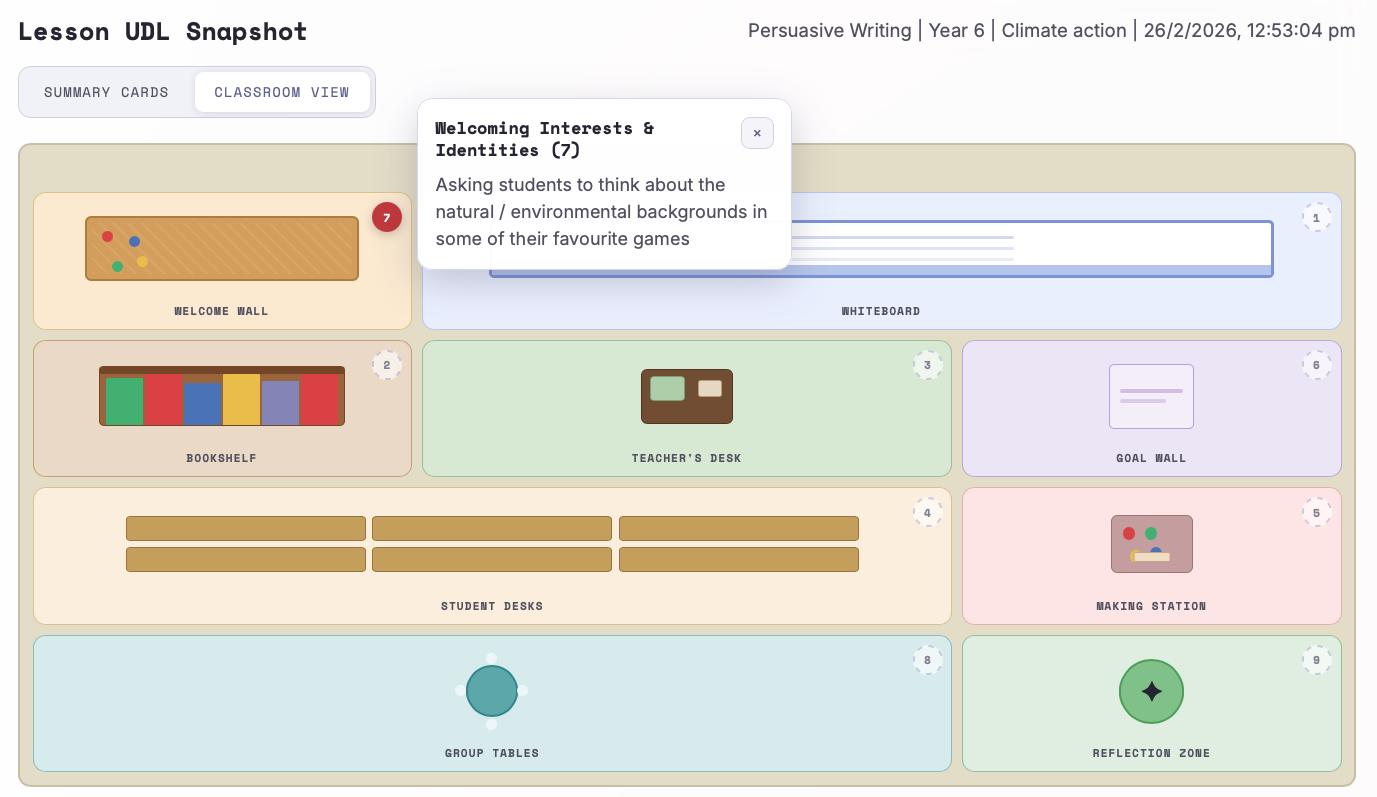Expand badge 9 on the Reflection Zone

click(x=1317, y=660)
